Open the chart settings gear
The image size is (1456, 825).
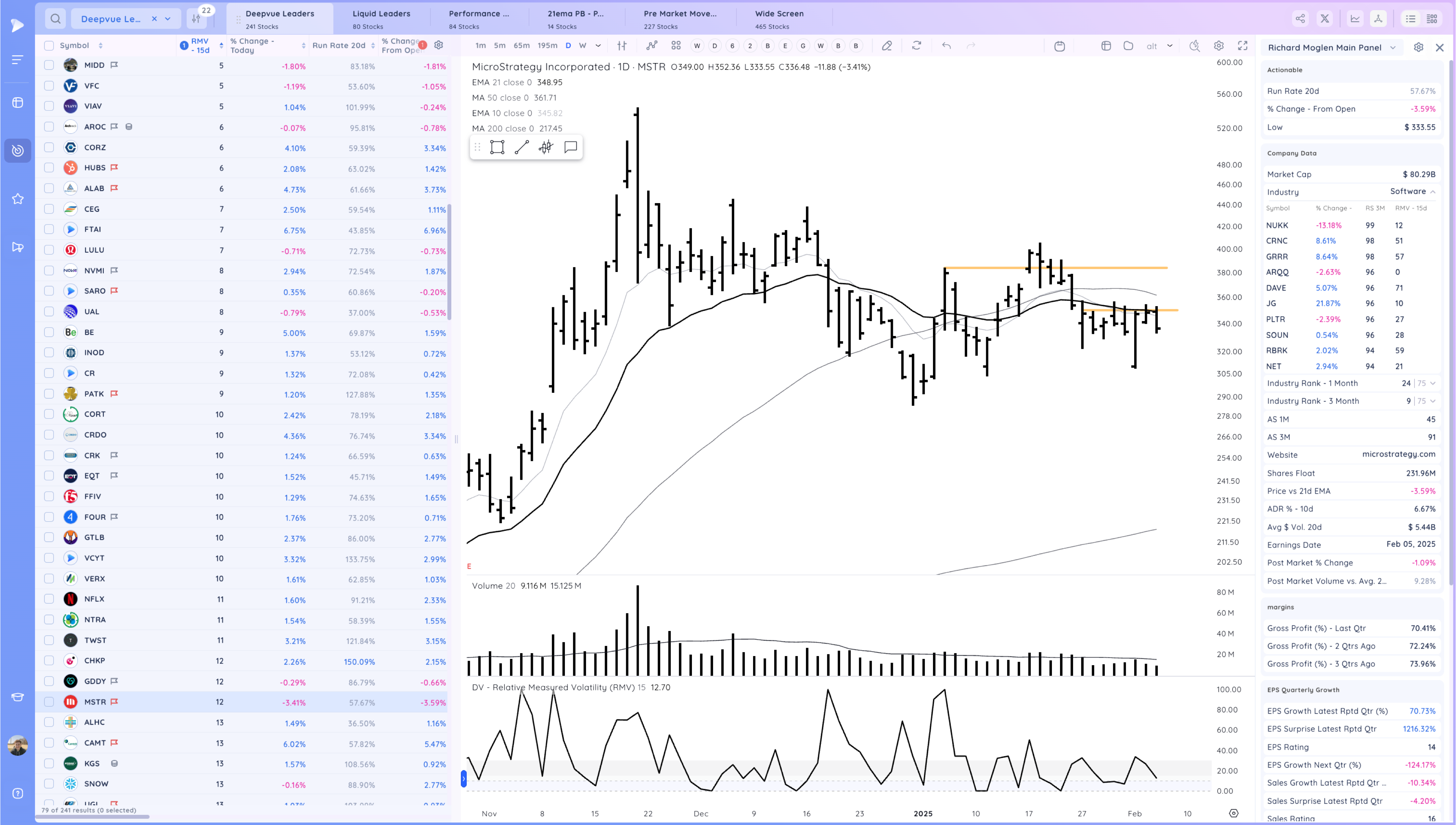coord(1219,46)
